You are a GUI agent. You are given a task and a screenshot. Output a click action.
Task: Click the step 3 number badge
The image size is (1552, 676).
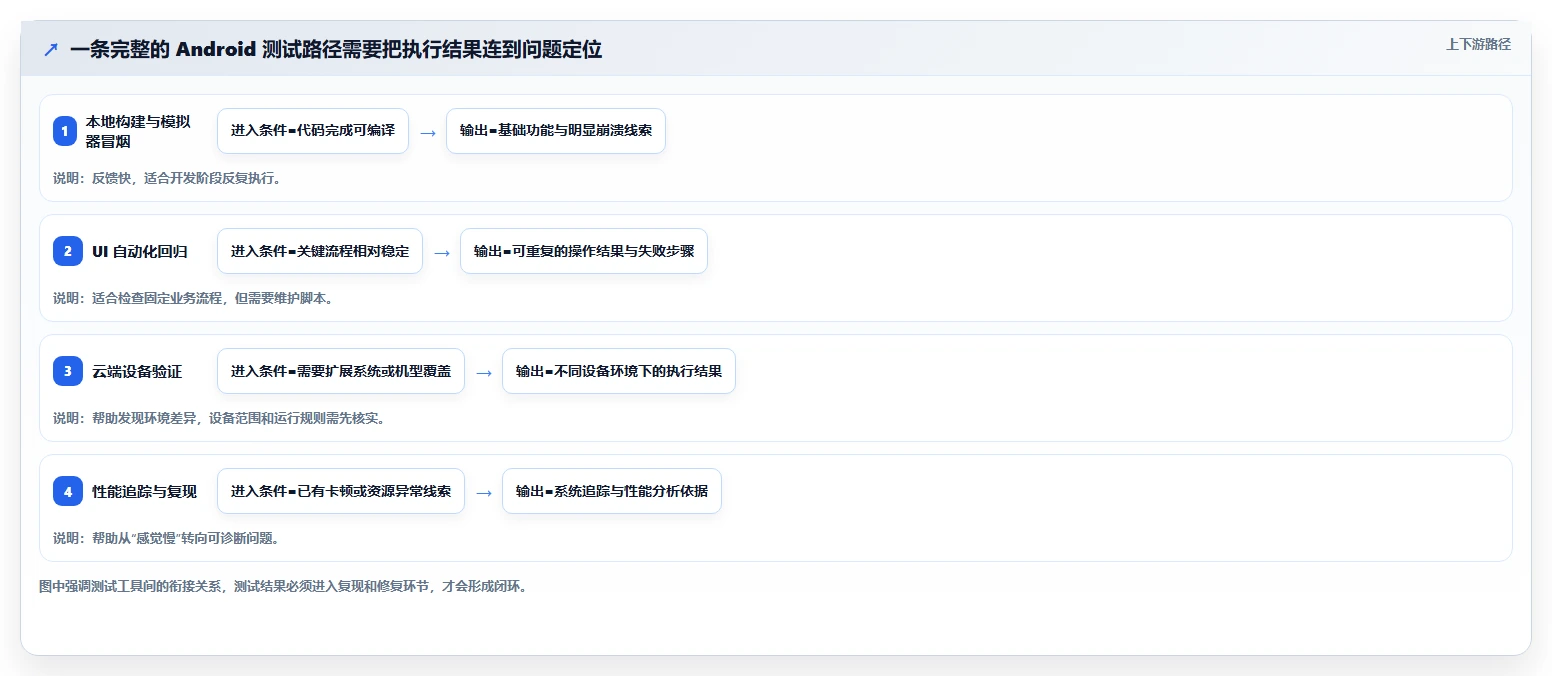(67, 371)
